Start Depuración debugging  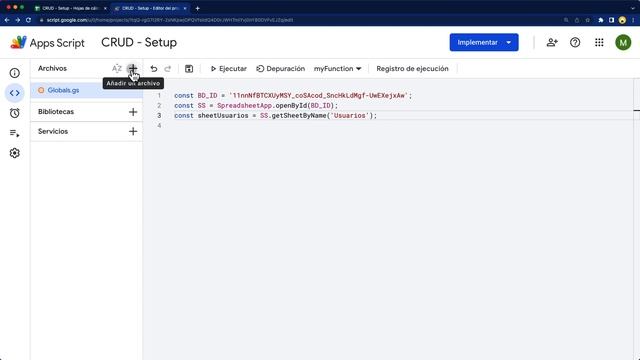coord(281,69)
